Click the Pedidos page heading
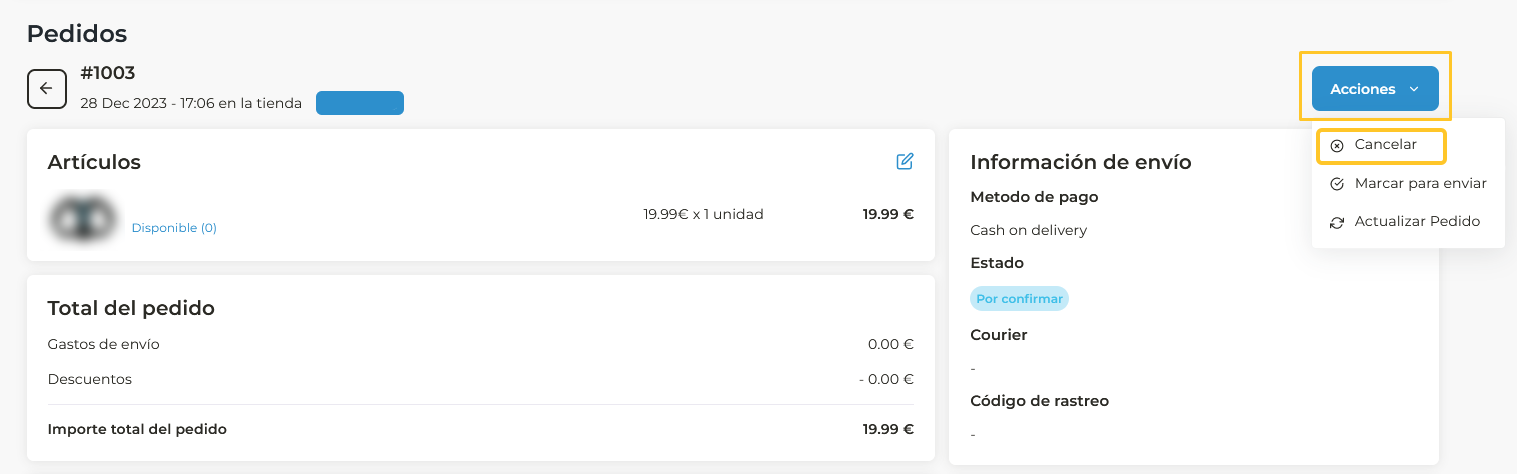 pos(77,34)
